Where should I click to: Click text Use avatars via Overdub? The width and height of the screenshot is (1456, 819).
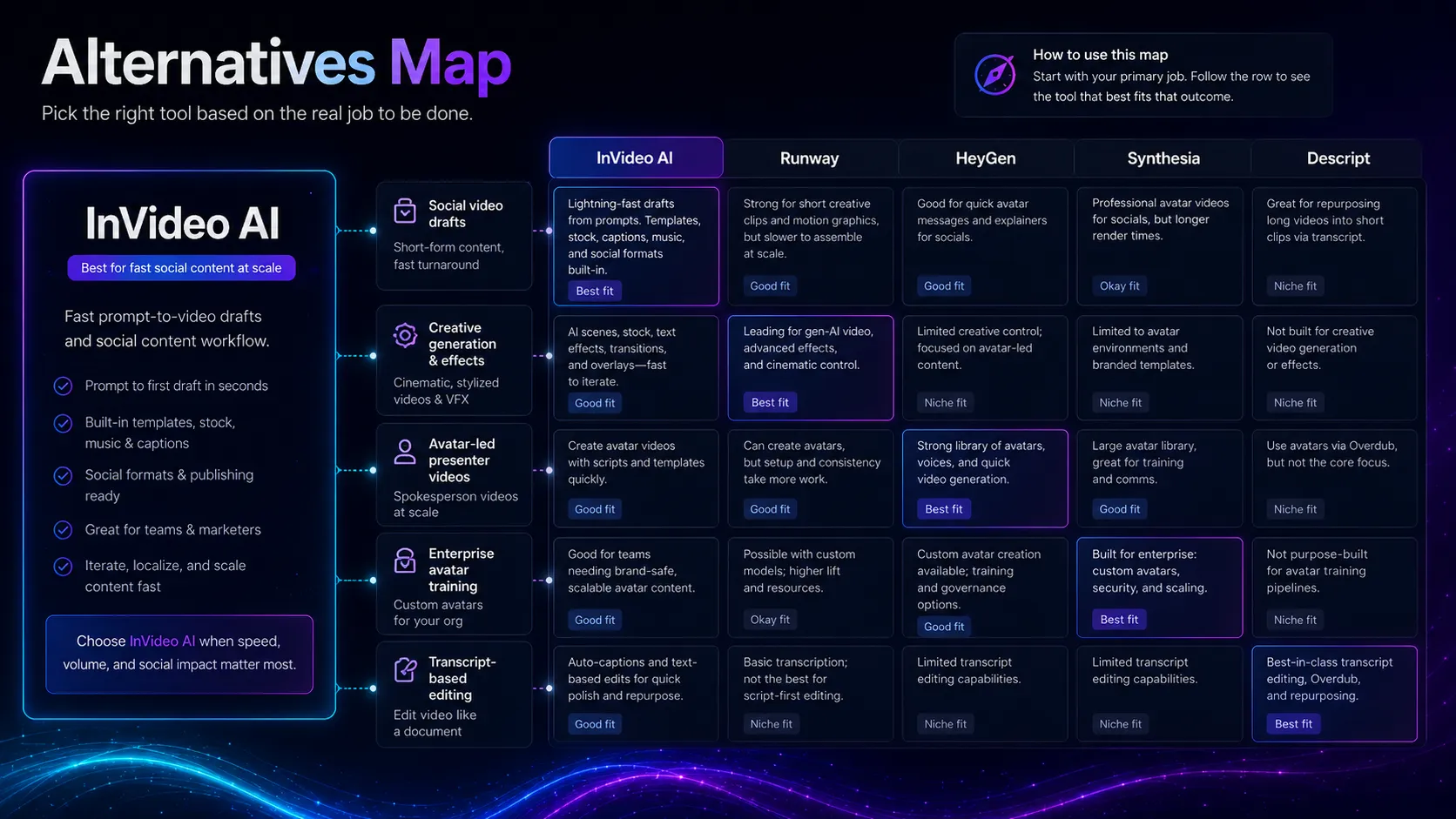(x=1331, y=453)
